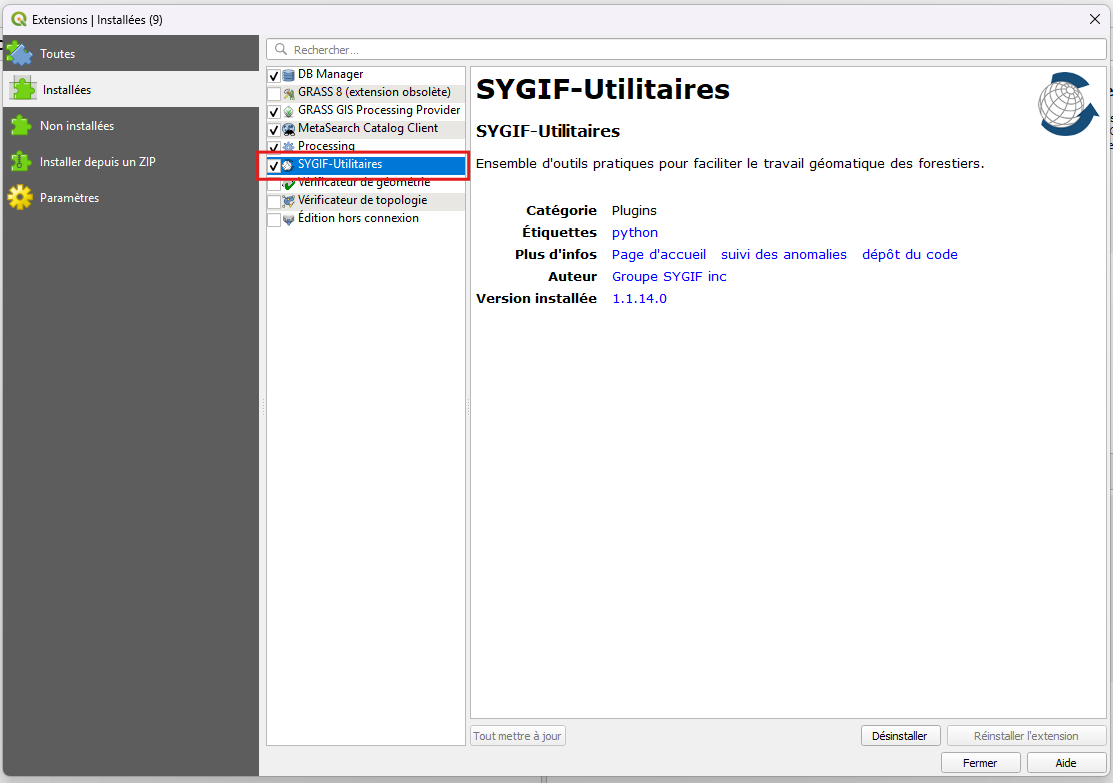Click the GRASS GIS Processing Provider icon
The height and width of the screenshot is (783, 1113).
coord(289,111)
